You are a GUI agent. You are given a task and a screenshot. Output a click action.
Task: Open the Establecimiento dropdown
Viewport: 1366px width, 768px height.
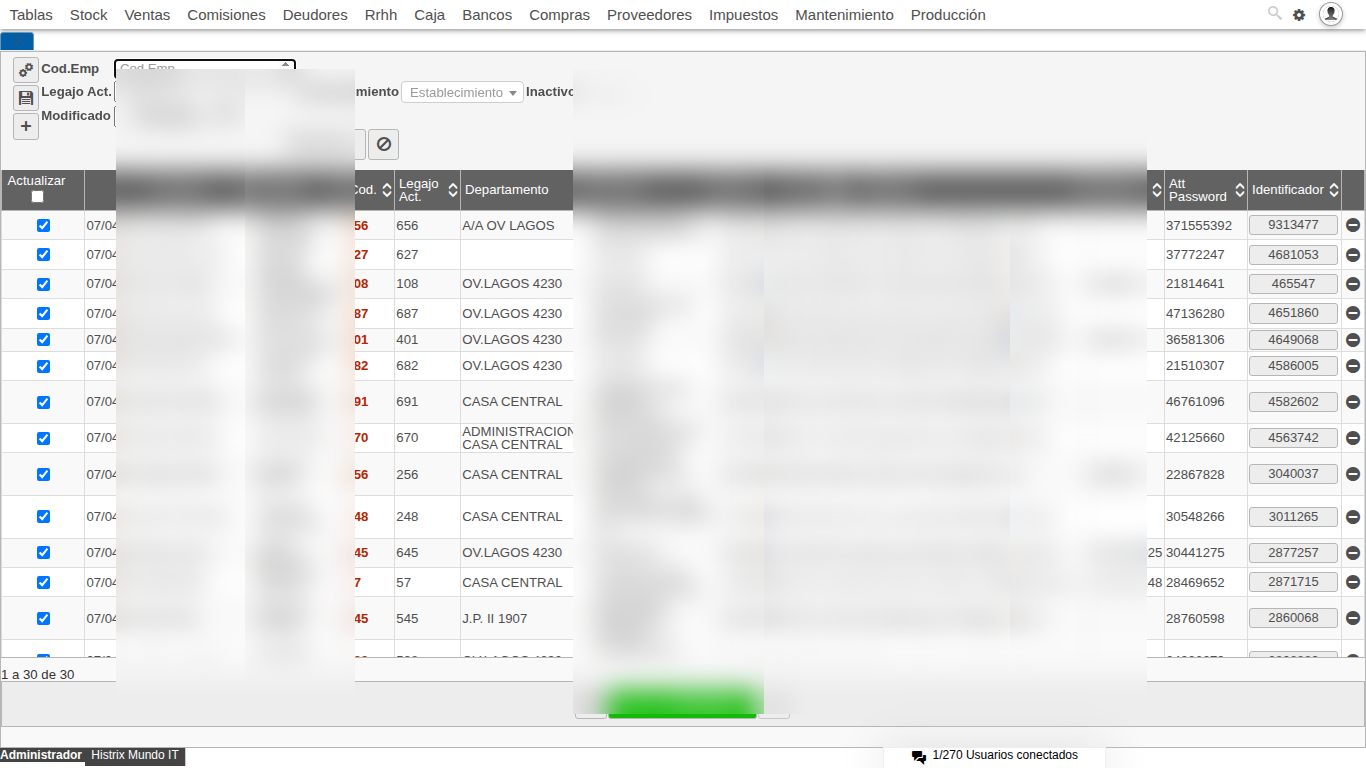click(x=462, y=92)
